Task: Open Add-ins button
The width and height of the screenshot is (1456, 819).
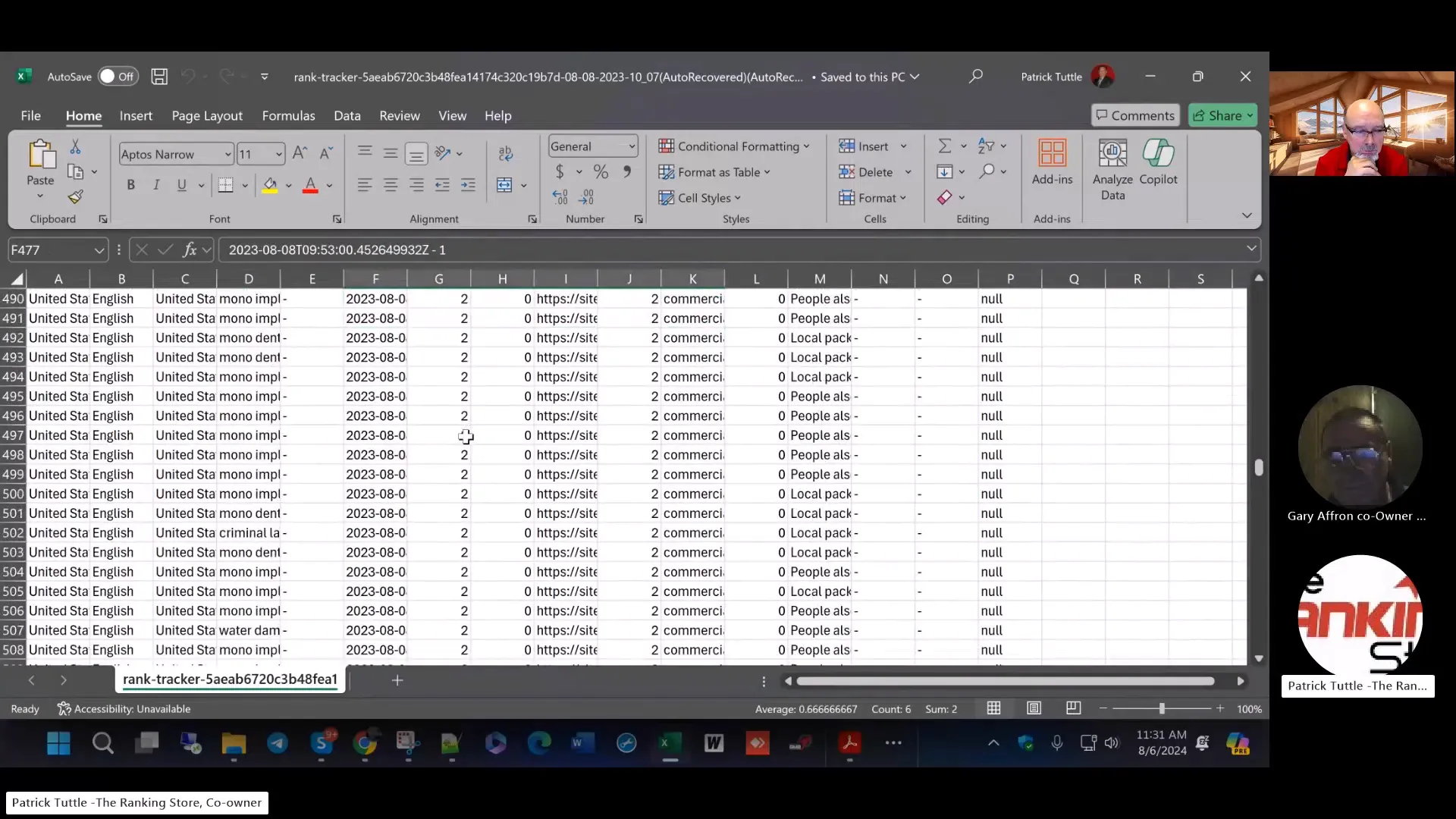Action: (x=1052, y=162)
